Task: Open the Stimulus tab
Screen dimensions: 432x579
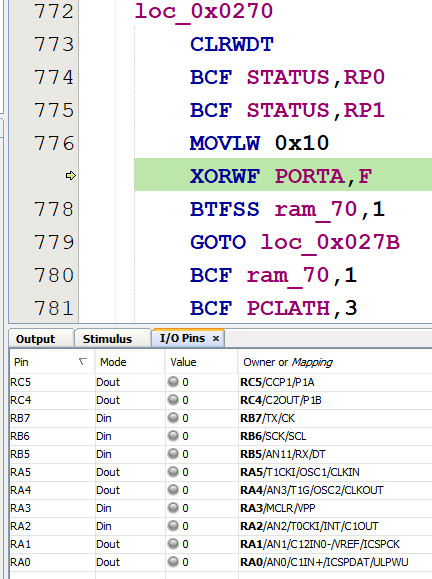Action: click(x=107, y=339)
